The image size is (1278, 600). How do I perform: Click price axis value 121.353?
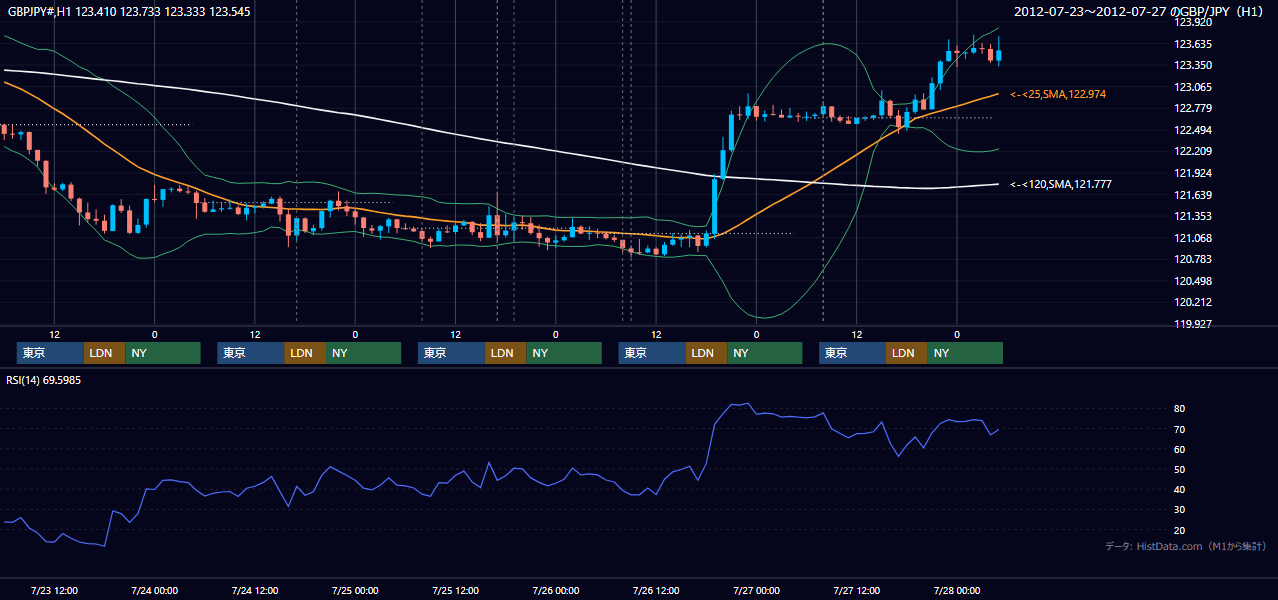1194,216
